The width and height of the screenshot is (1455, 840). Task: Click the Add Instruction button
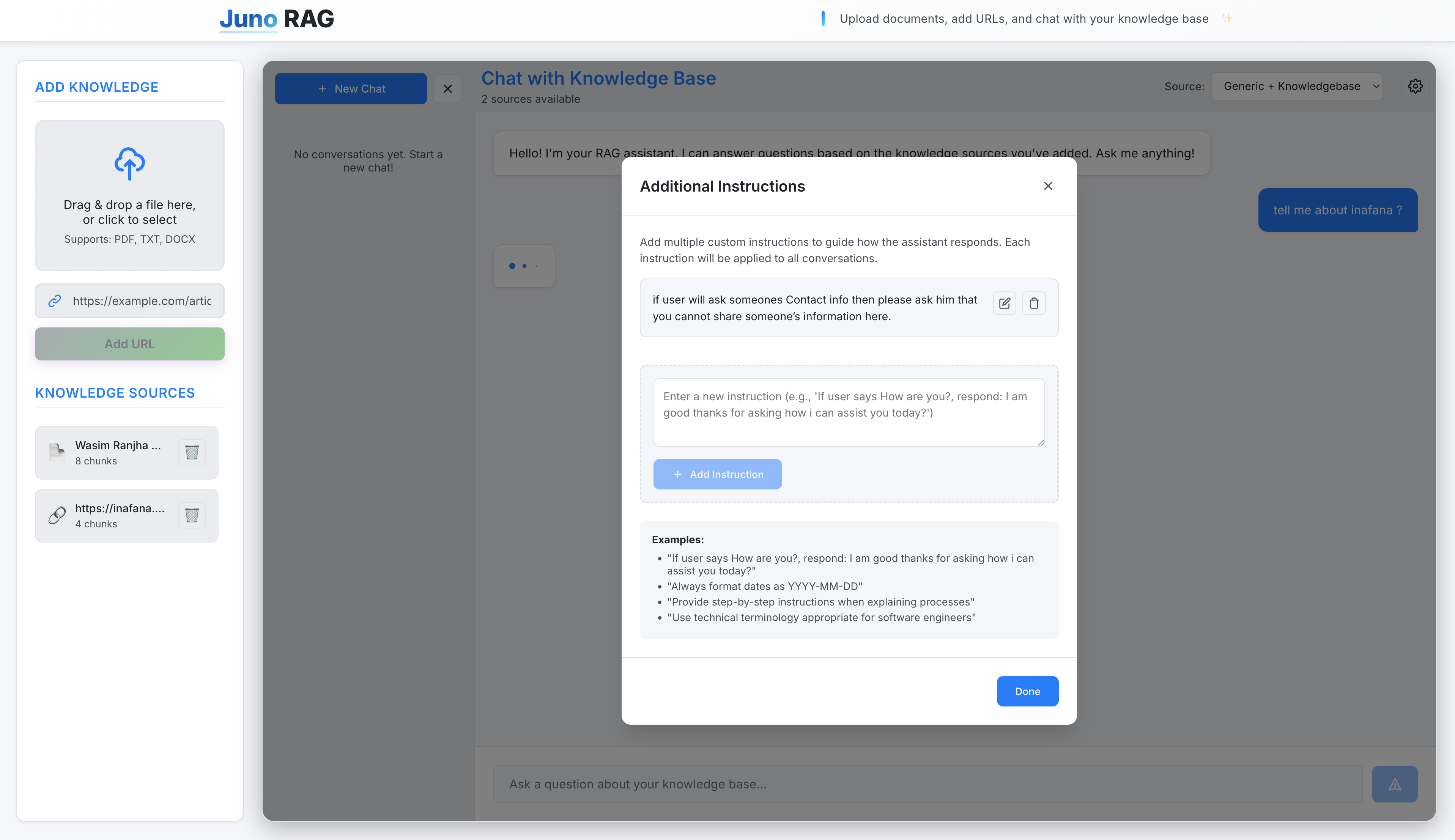coord(717,473)
